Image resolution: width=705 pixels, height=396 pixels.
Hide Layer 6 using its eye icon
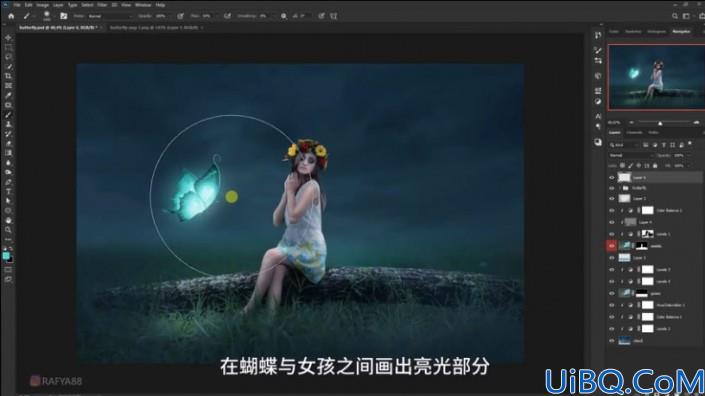click(x=611, y=178)
